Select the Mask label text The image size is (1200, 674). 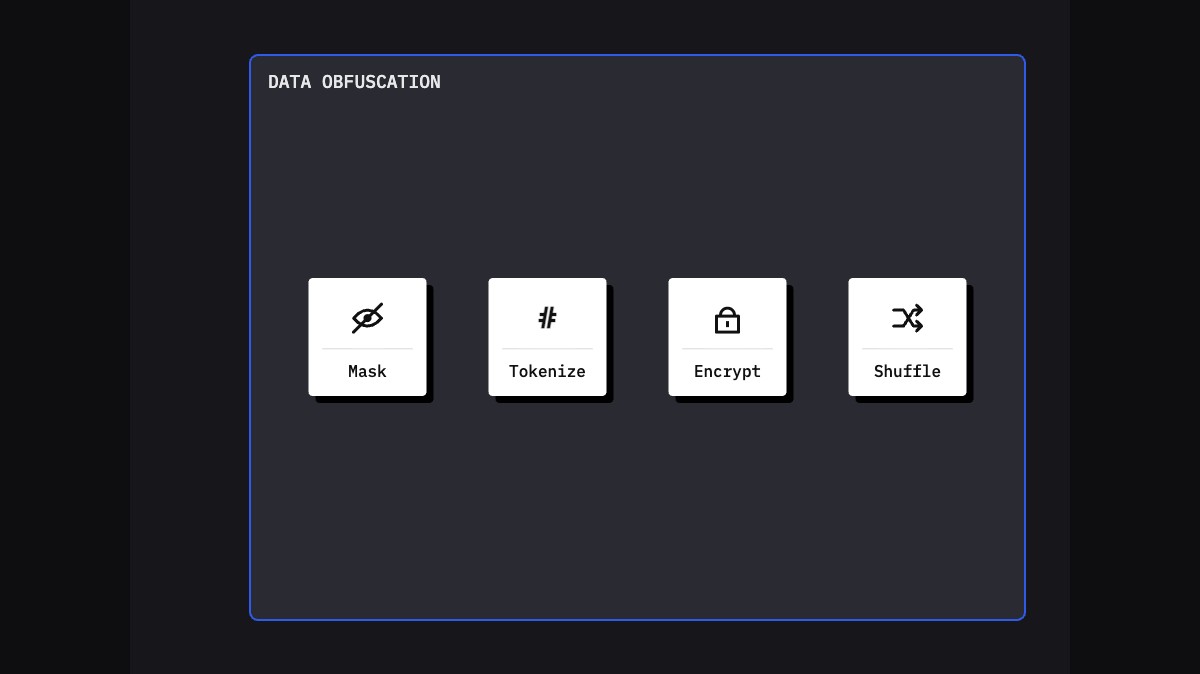[367, 371]
